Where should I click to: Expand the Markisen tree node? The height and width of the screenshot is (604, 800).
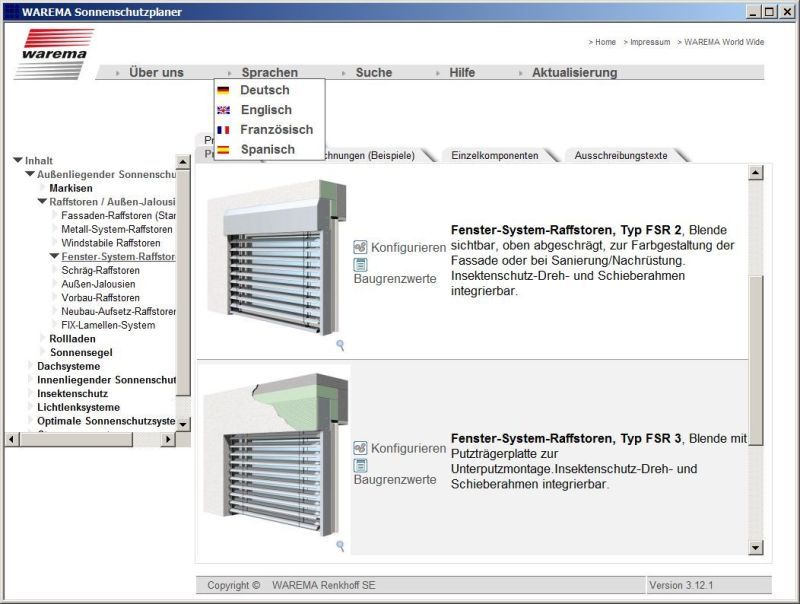43,188
